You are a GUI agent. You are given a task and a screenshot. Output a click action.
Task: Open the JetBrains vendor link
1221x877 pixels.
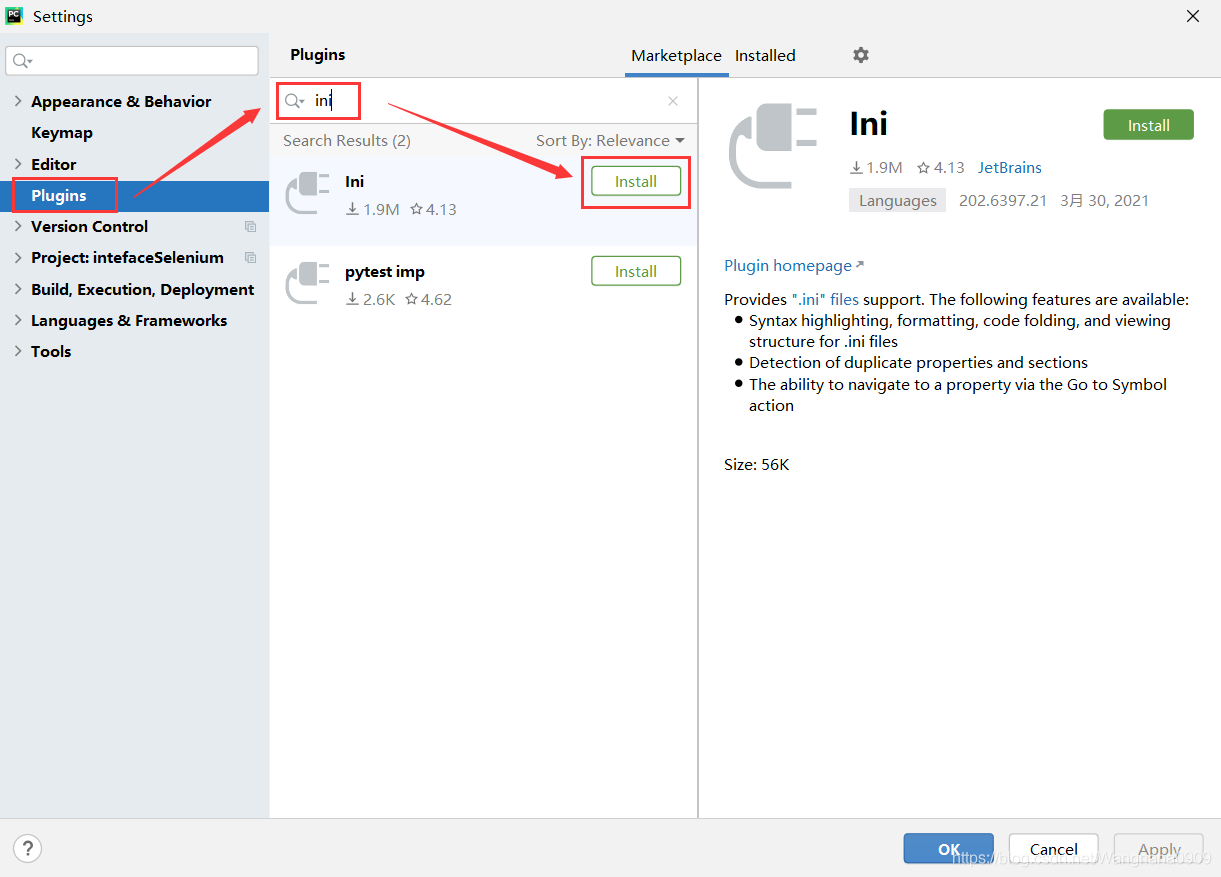(x=1010, y=168)
